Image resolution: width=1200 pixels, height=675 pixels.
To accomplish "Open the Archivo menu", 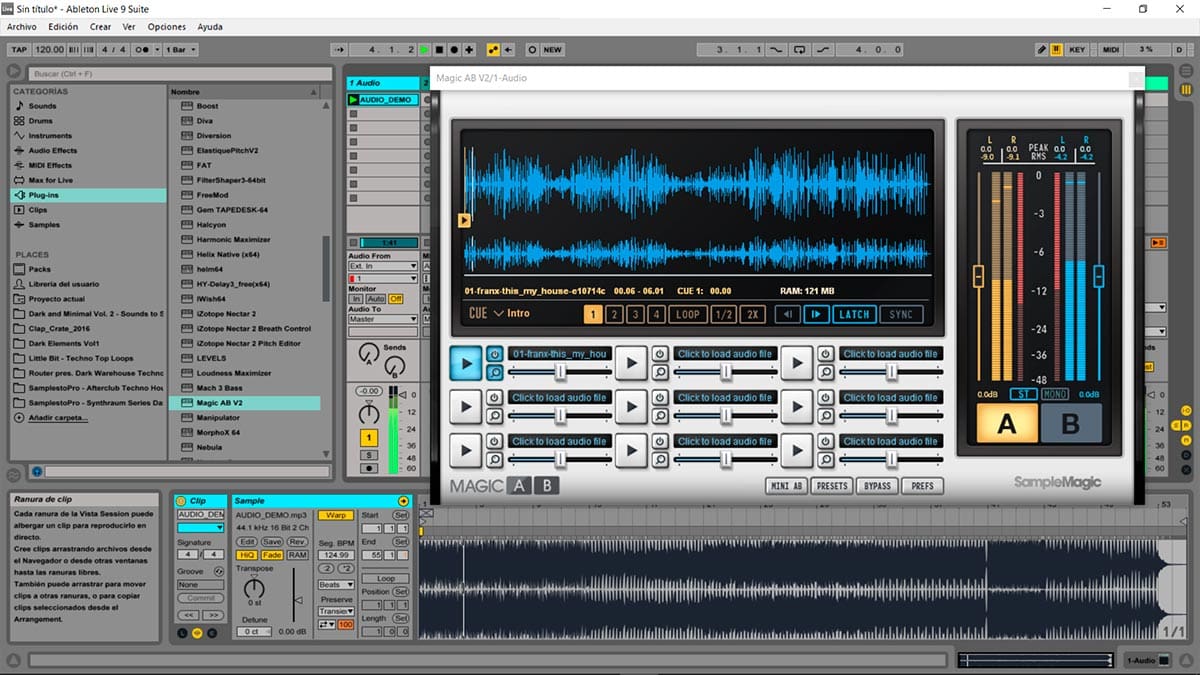I will (22, 27).
